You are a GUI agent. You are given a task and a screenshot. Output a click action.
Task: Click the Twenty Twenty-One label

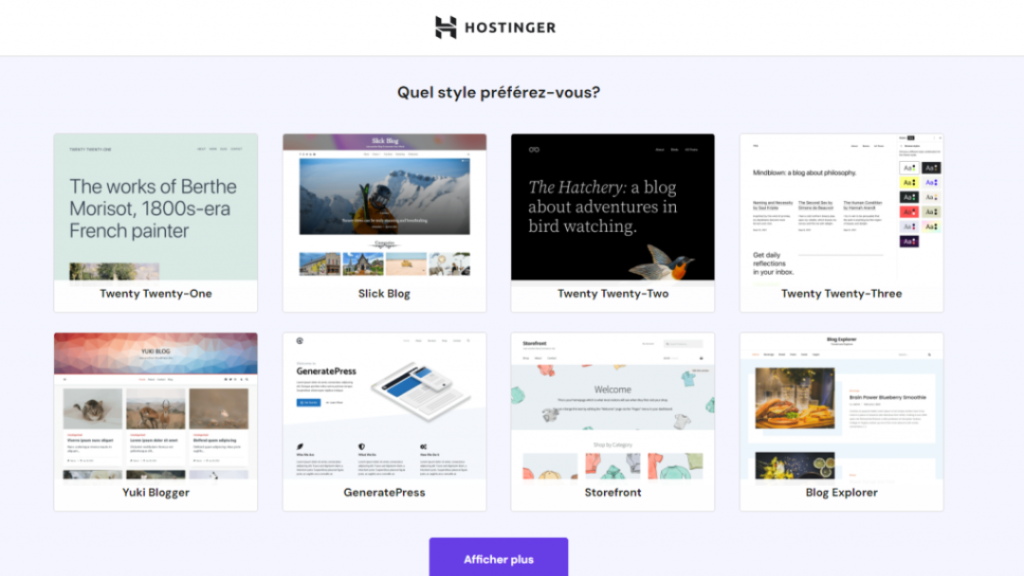(x=155, y=294)
